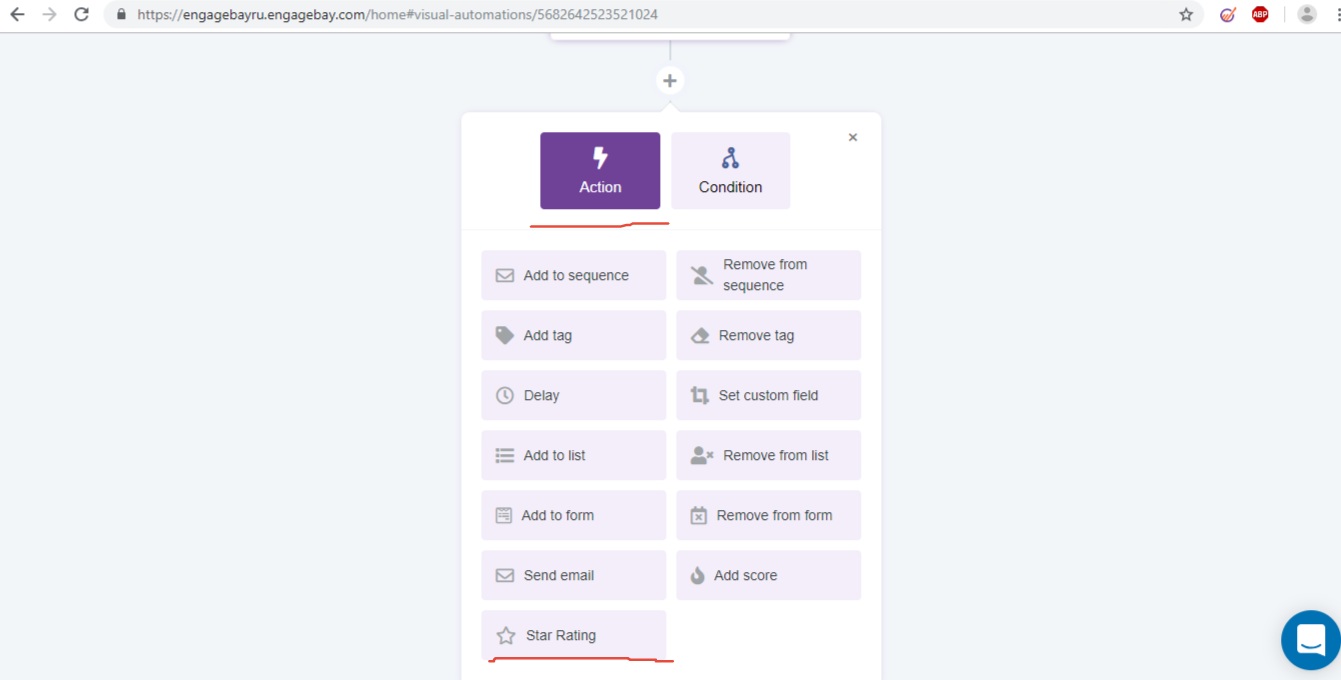Click the Remove from form calendar icon
Viewport: 1341px width, 680px height.
point(699,516)
